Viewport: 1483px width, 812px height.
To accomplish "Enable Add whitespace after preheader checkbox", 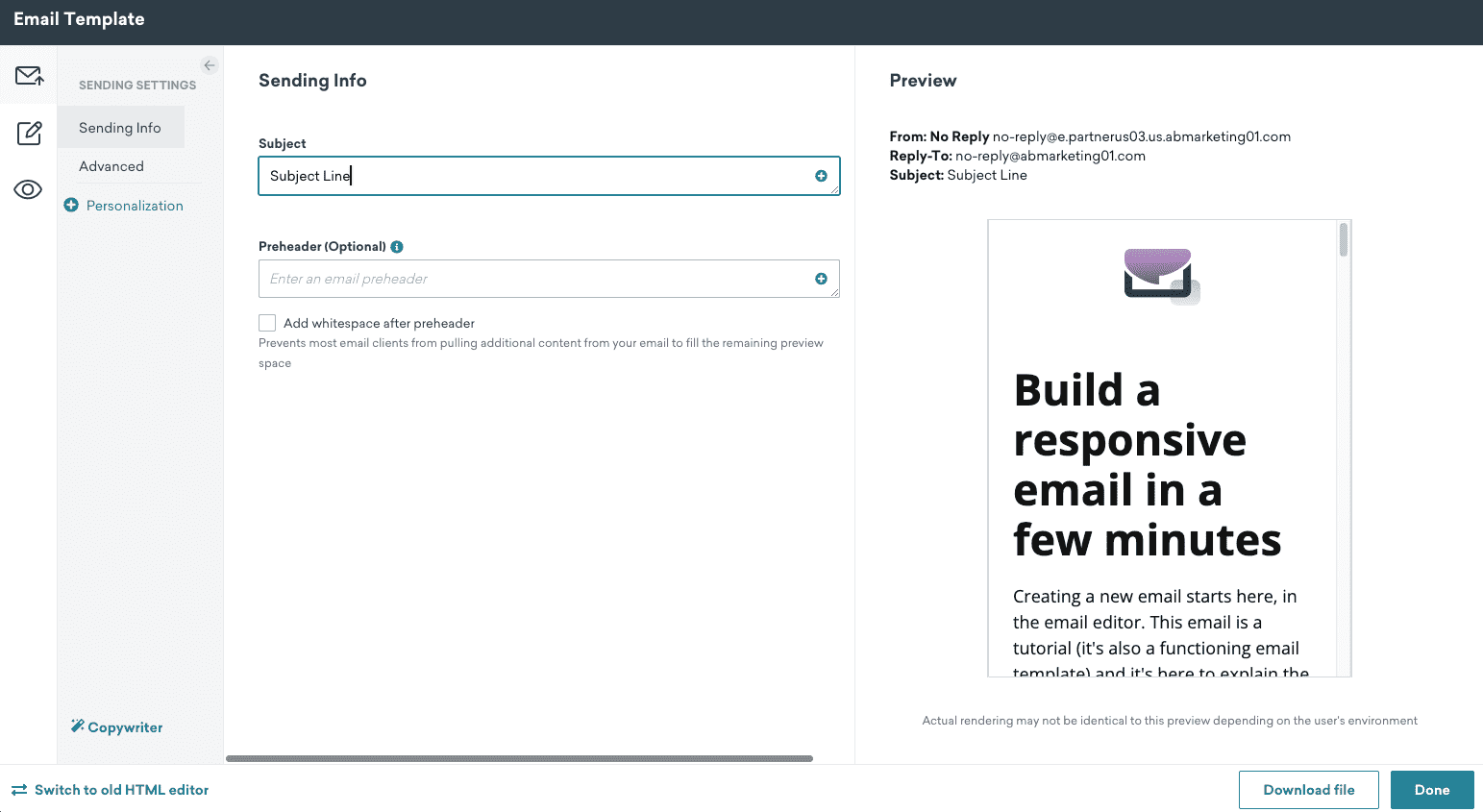I will pos(267,323).
